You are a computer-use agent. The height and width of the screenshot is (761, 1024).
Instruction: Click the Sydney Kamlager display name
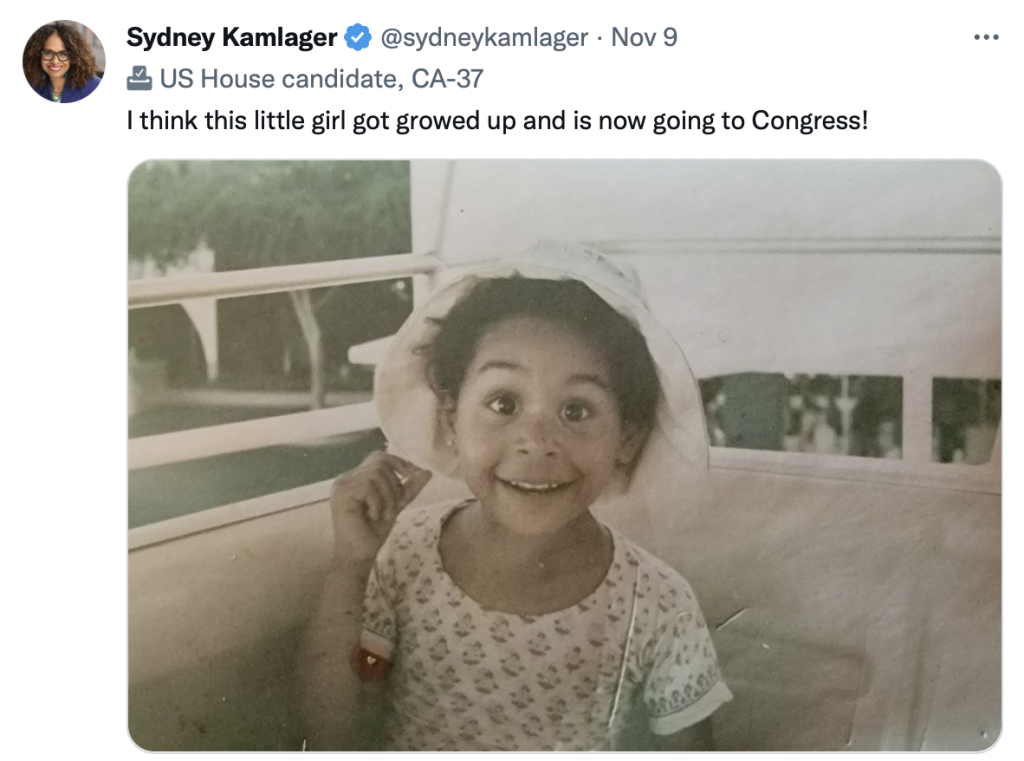[231, 38]
